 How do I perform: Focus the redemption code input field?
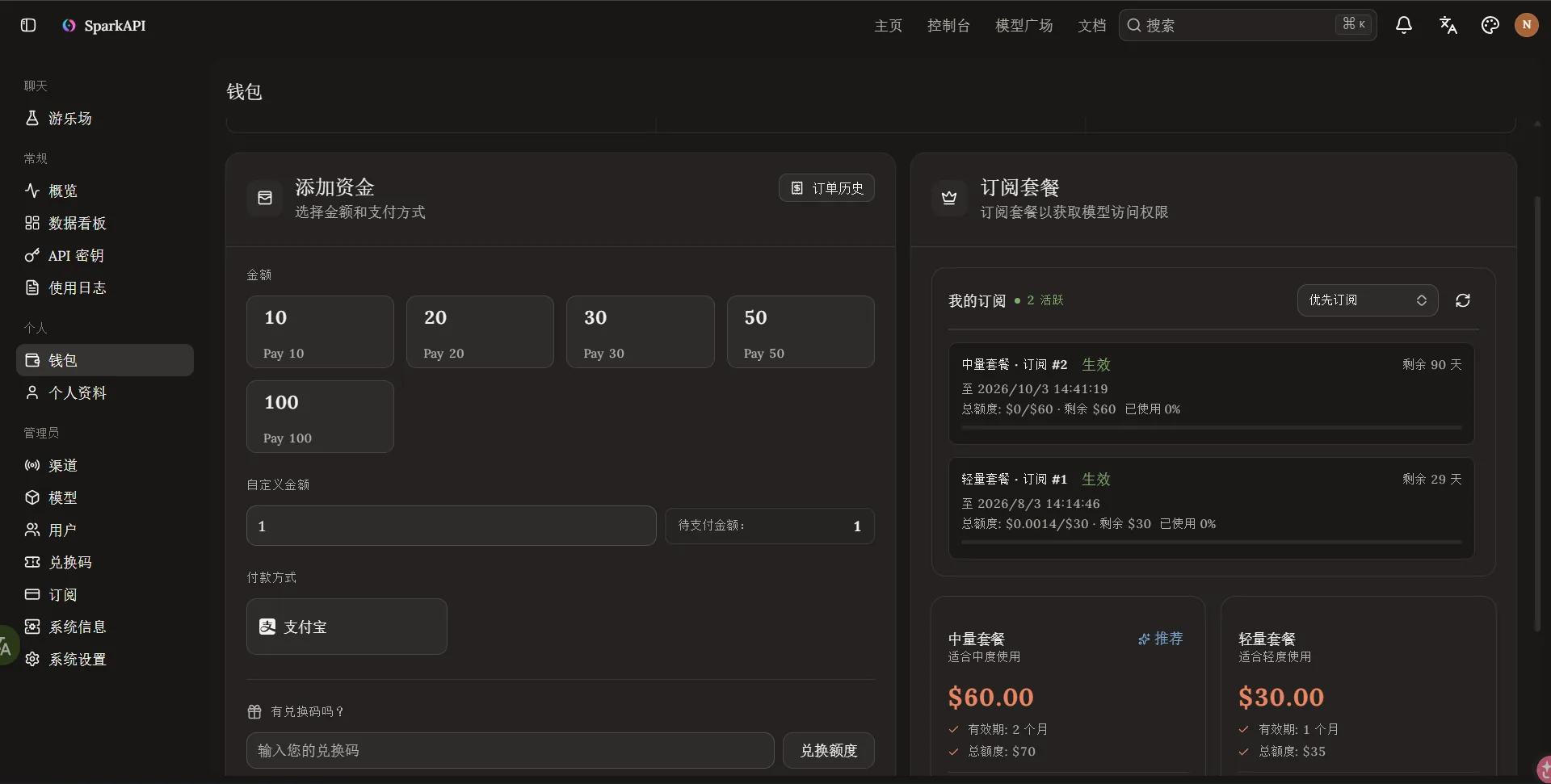511,751
